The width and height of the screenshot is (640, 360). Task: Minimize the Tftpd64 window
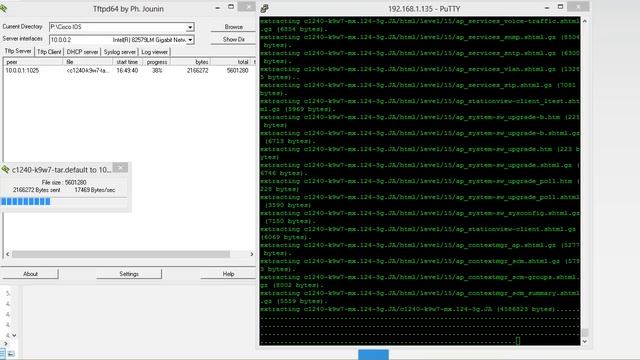[218, 7]
